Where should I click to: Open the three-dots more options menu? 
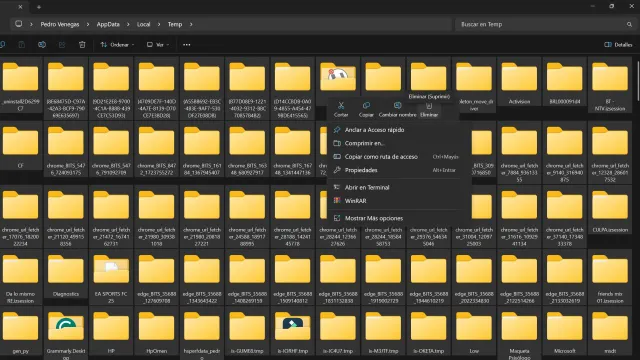pos(187,45)
